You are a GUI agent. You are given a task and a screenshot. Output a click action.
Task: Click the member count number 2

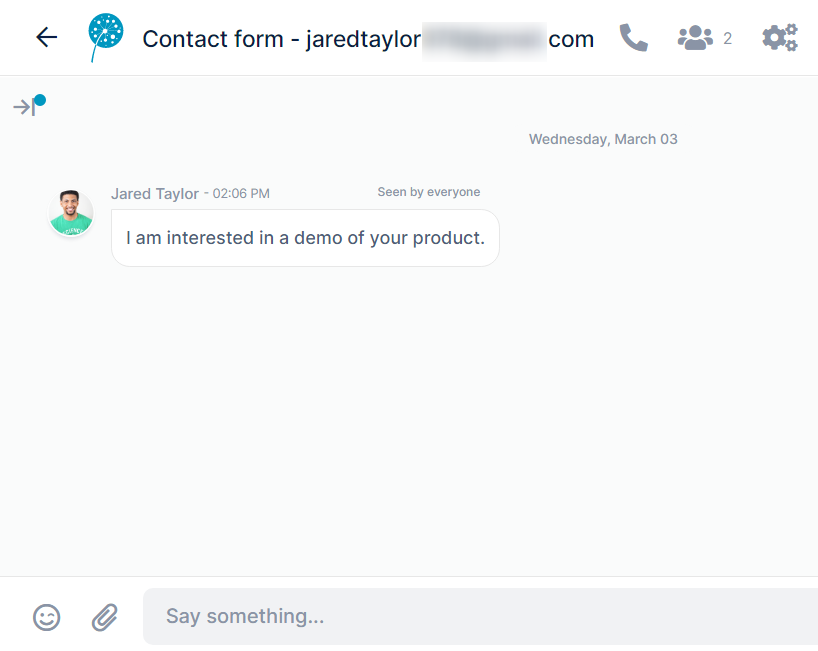(727, 38)
